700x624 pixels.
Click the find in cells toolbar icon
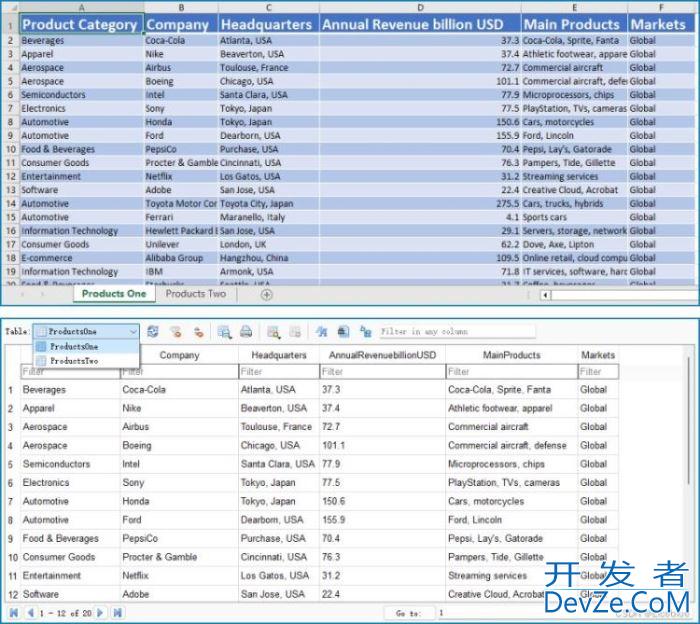321,332
